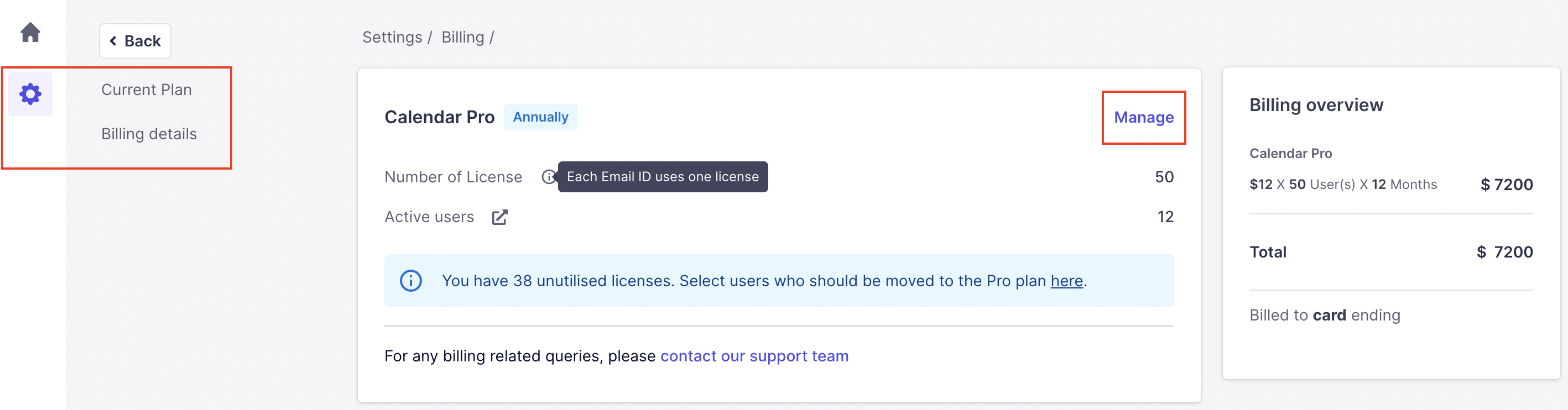
Task: Open the Settings gear icon
Action: click(30, 94)
